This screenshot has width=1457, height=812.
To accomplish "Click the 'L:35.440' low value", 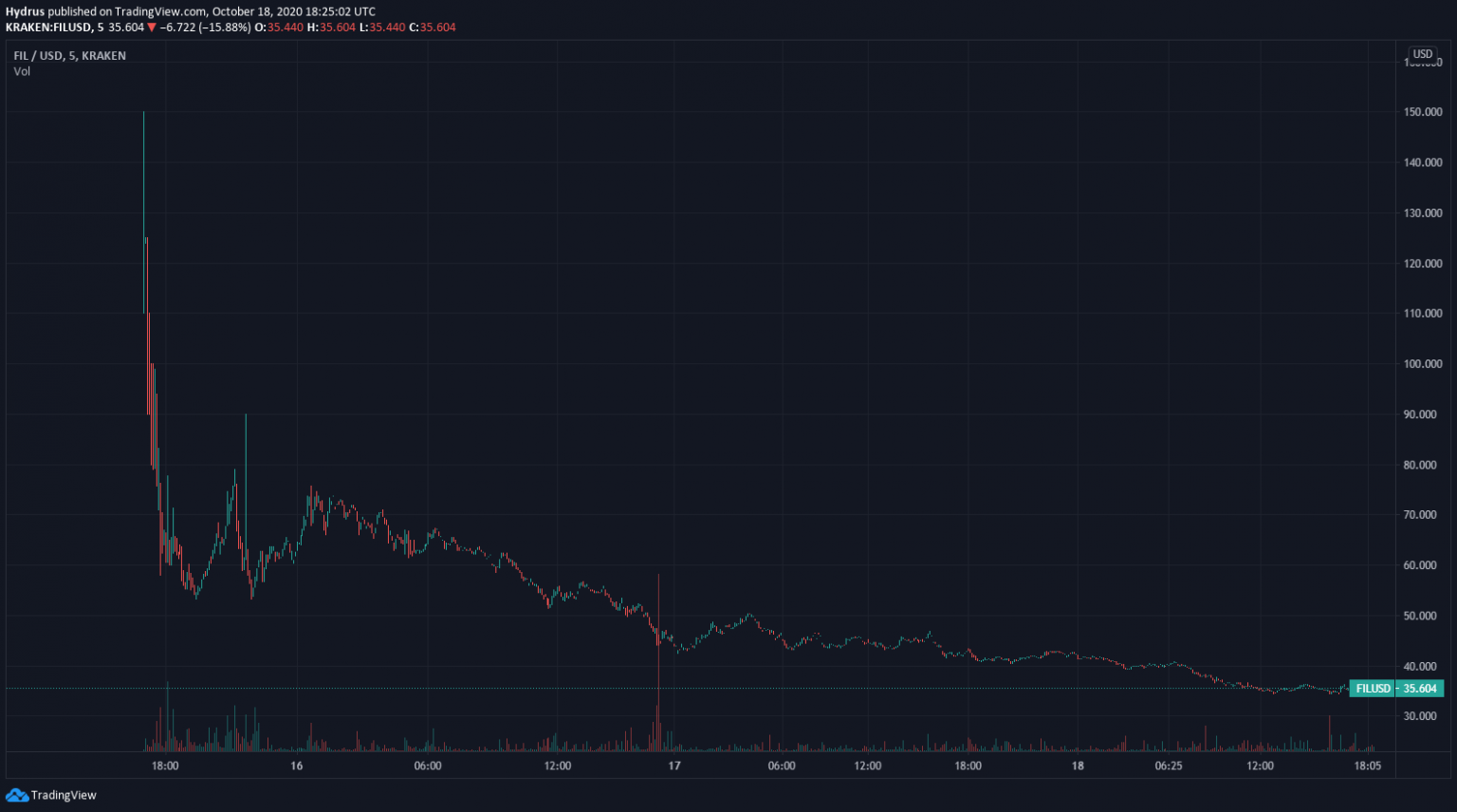I will pyautogui.click(x=382, y=28).
